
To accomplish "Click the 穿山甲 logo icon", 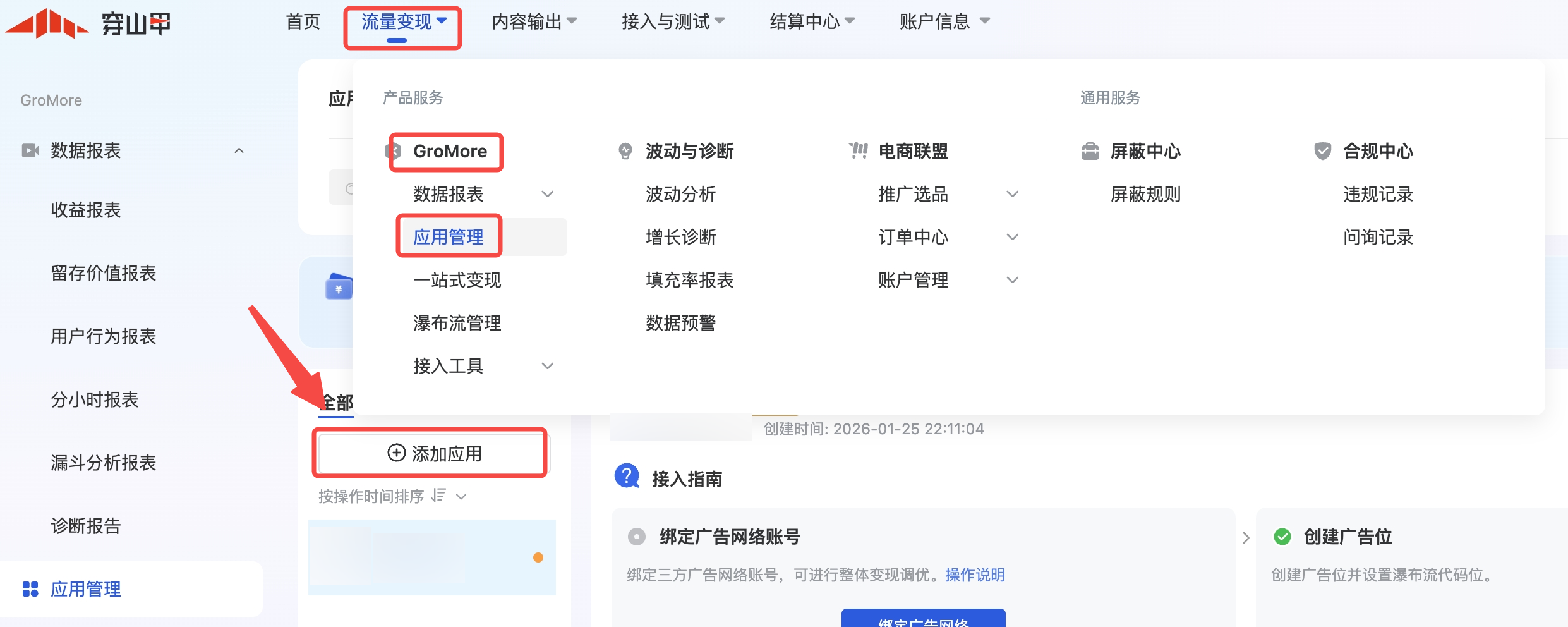I will 47,23.
